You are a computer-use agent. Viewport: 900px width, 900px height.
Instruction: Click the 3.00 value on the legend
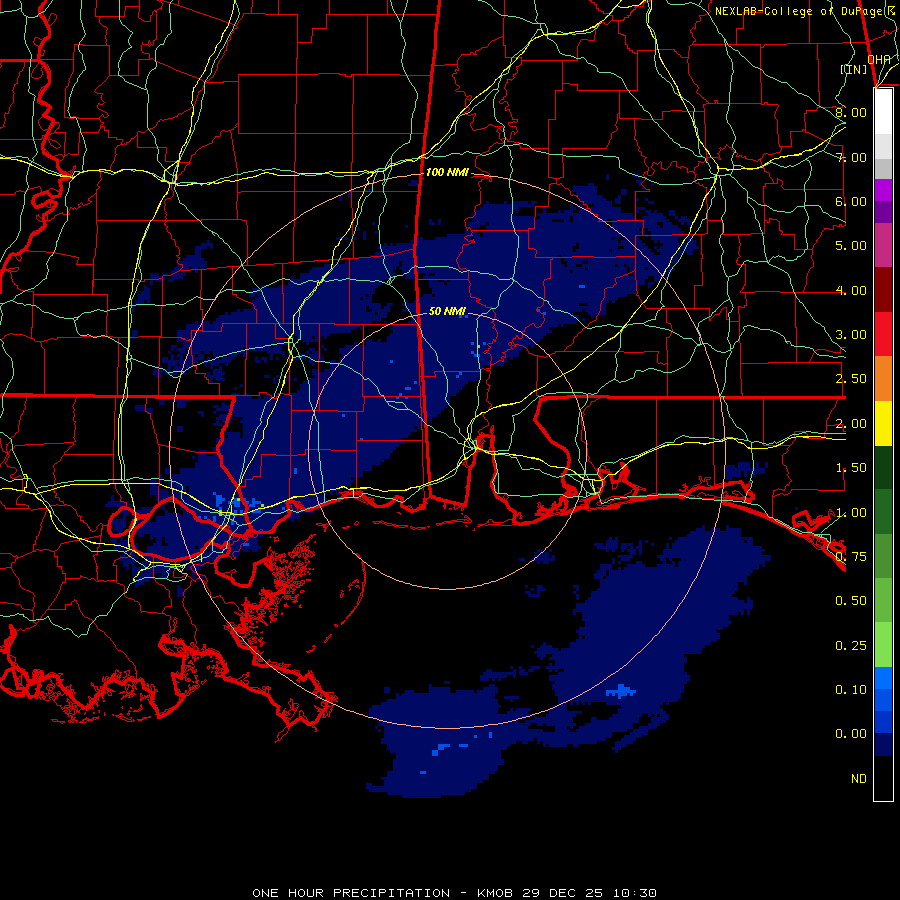[x=851, y=335]
